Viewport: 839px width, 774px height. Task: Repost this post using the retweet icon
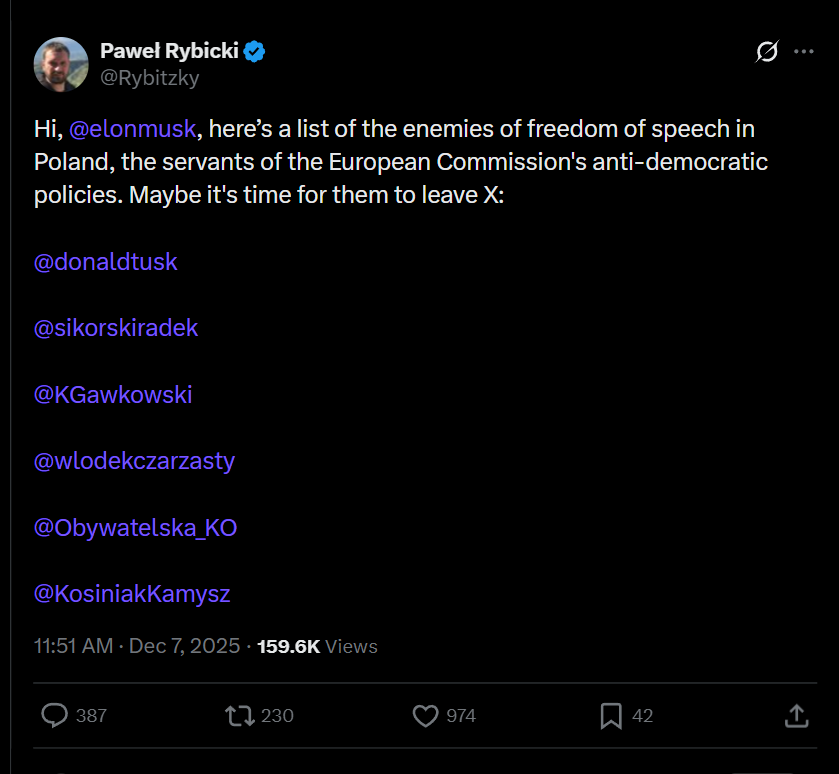238,715
